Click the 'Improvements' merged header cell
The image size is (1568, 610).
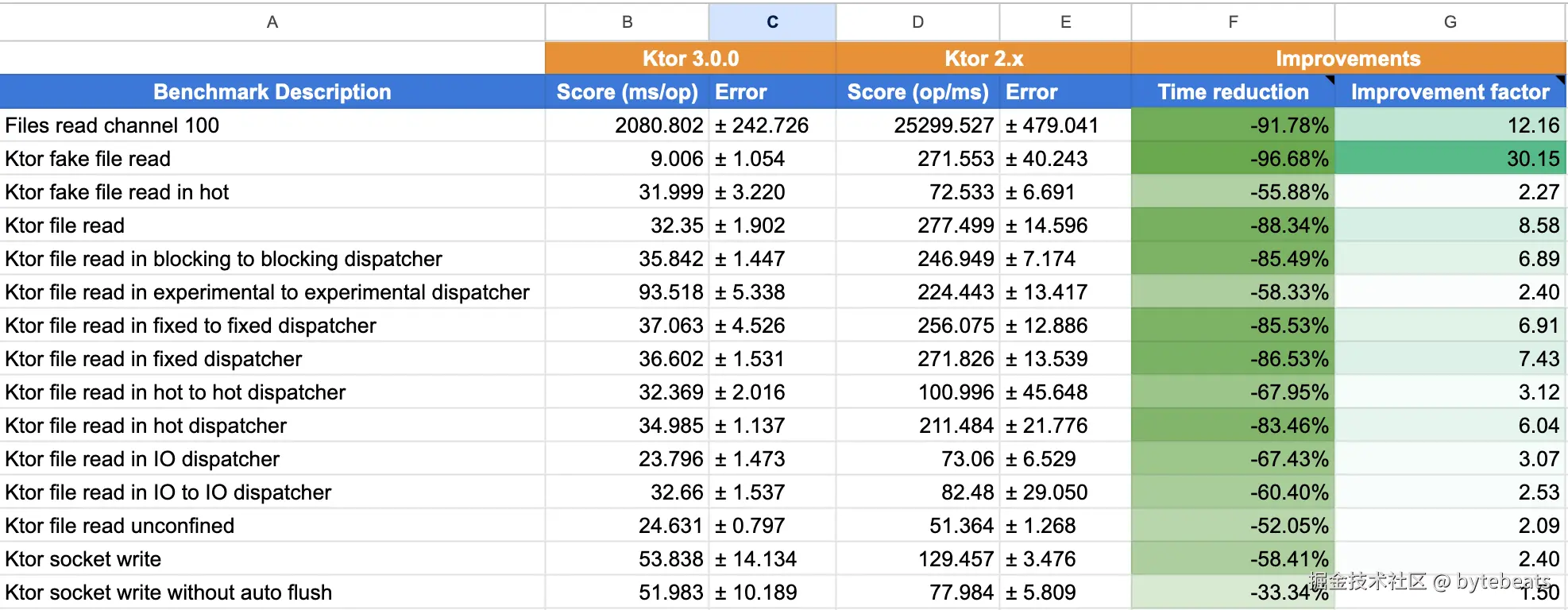[1348, 59]
